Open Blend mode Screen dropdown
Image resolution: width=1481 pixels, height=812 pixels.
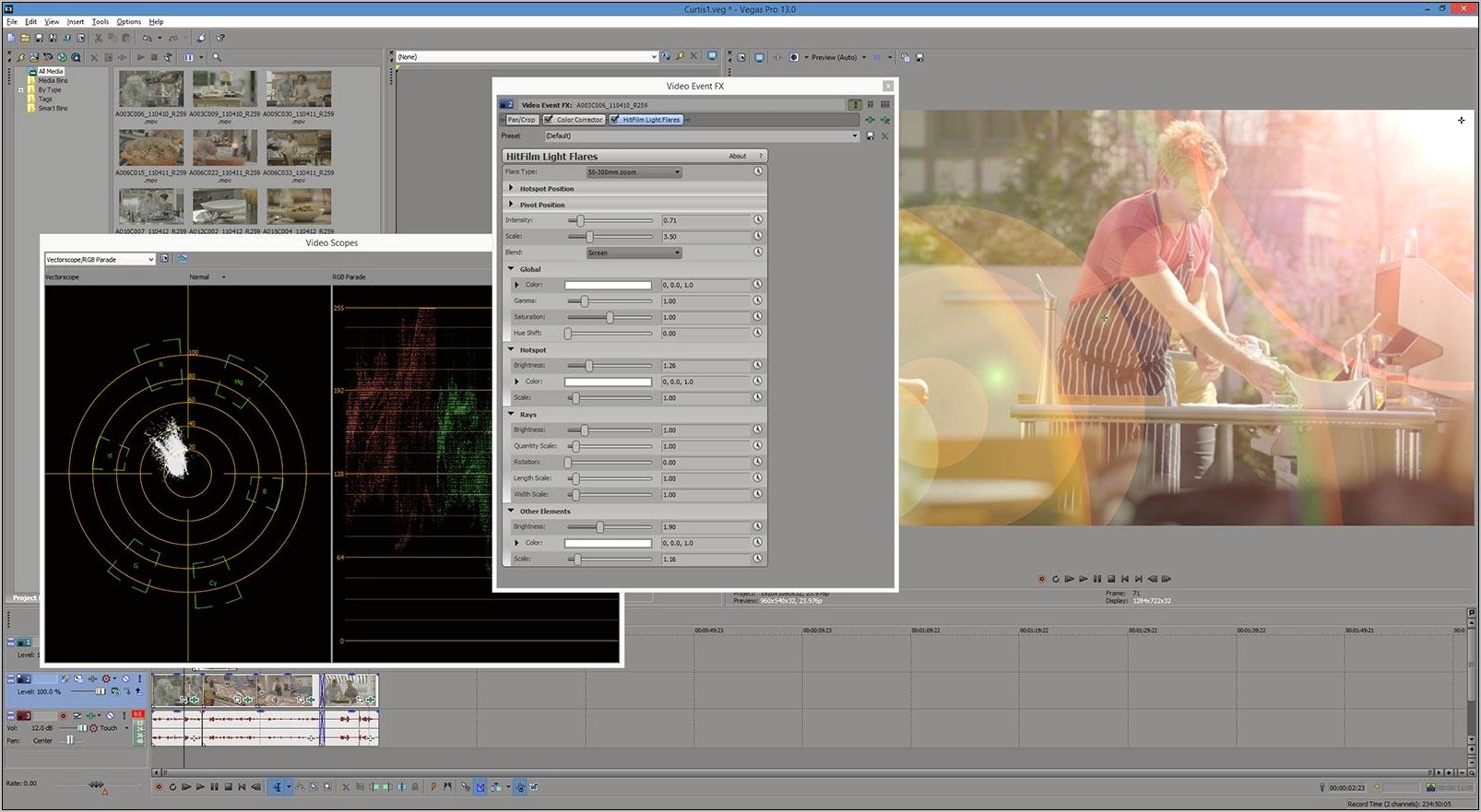coord(634,253)
